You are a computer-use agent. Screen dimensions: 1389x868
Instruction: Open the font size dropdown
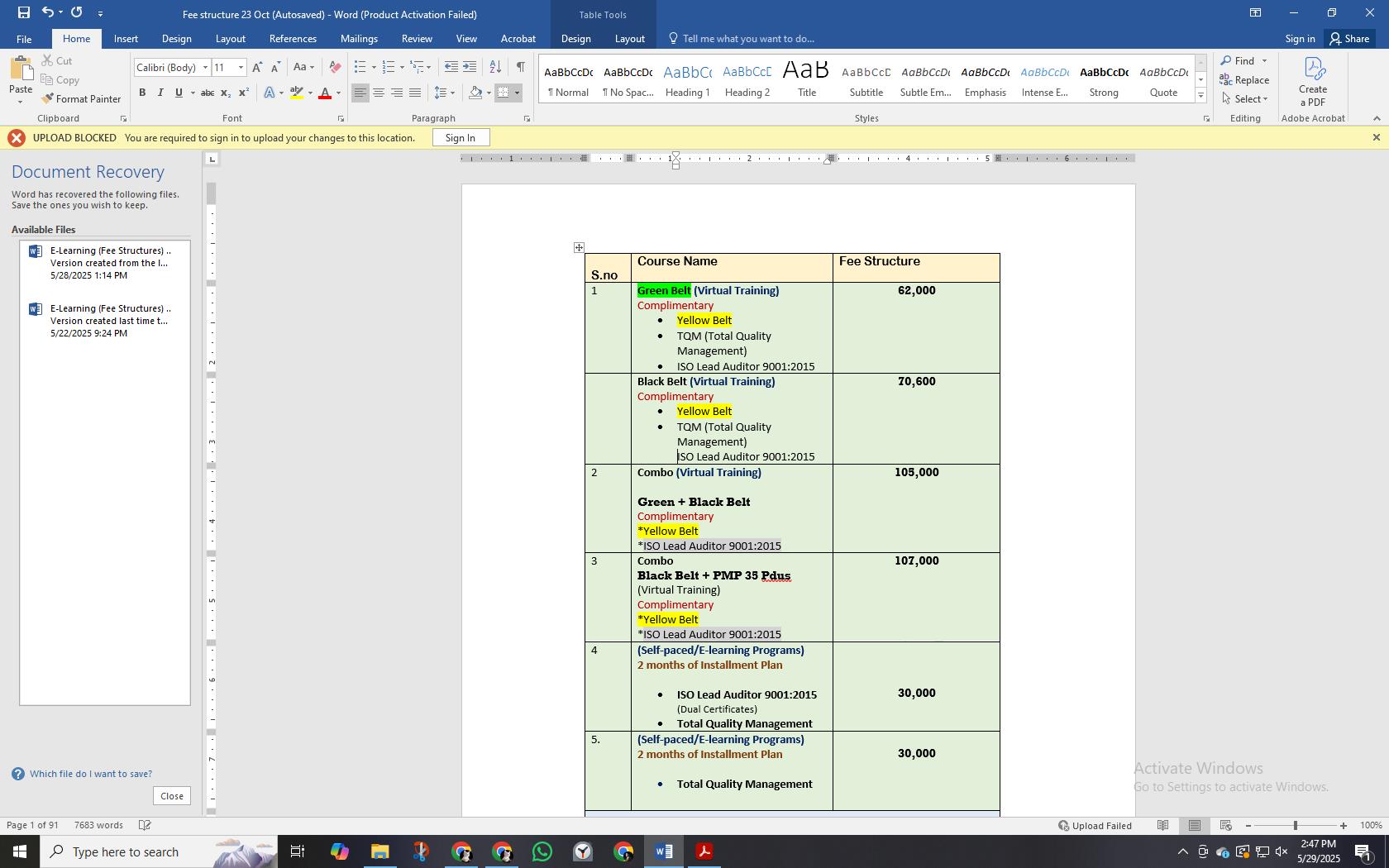tap(241, 68)
